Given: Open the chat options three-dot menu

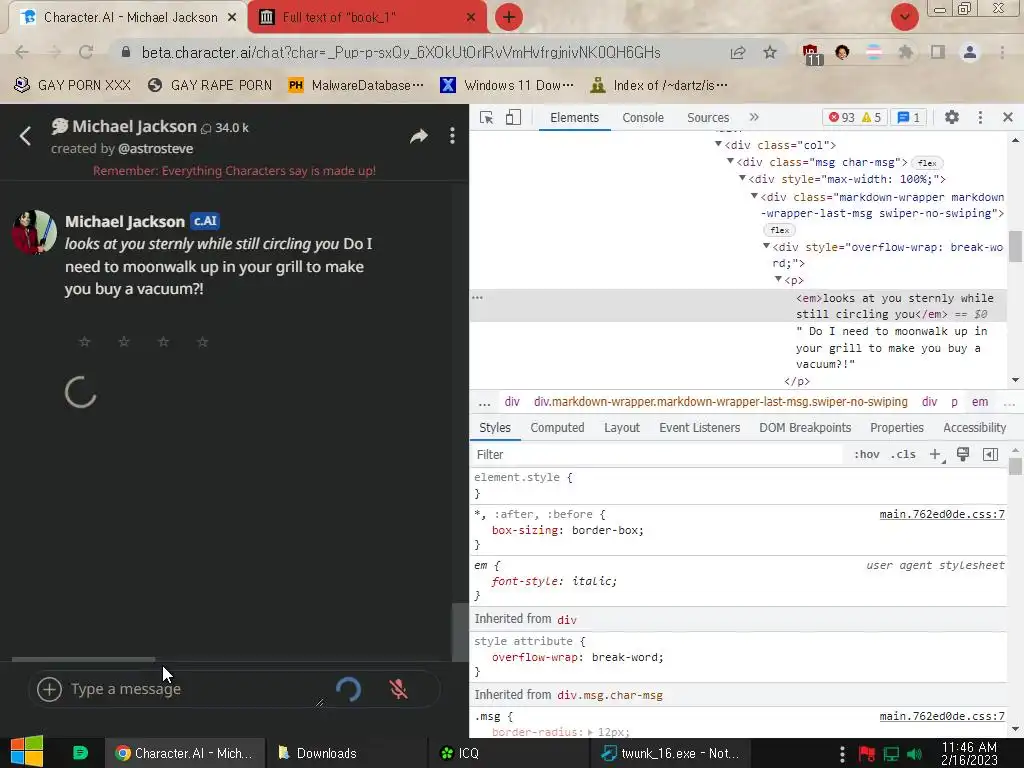Looking at the screenshot, I should 452,136.
